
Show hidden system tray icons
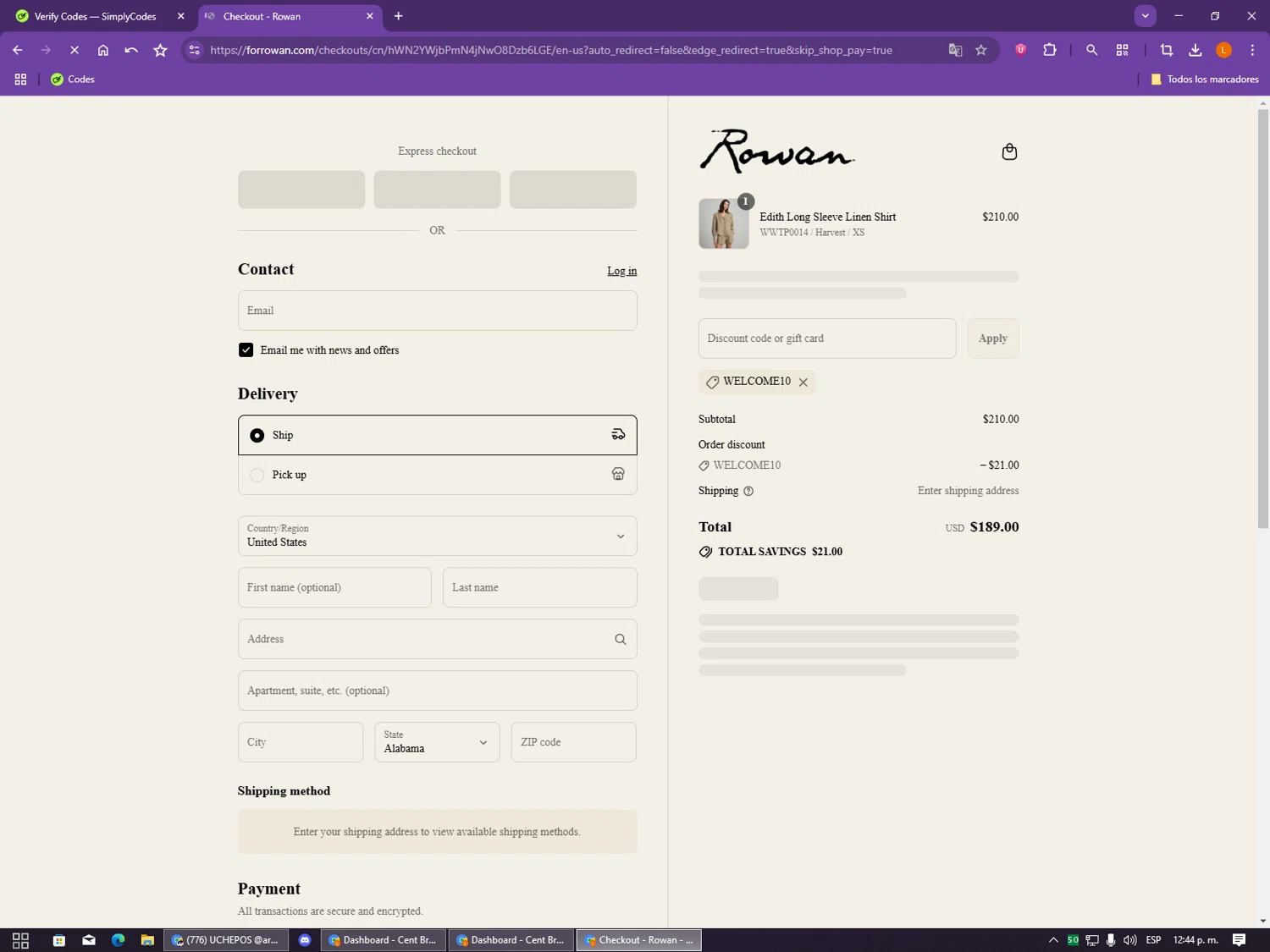tap(1053, 940)
